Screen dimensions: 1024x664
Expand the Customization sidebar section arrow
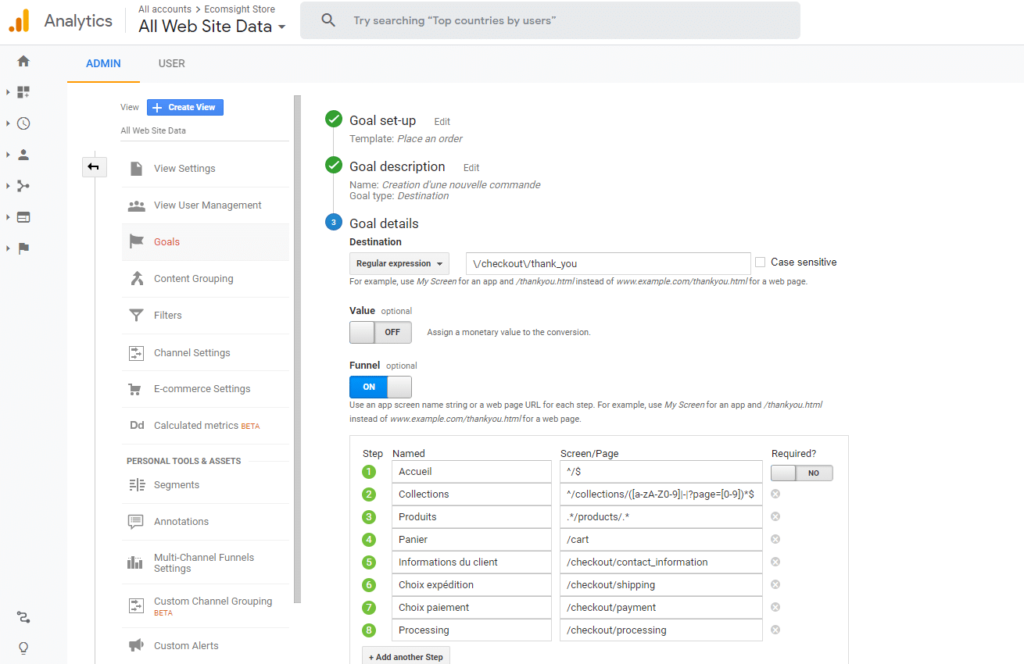pyautogui.click(x=8, y=92)
